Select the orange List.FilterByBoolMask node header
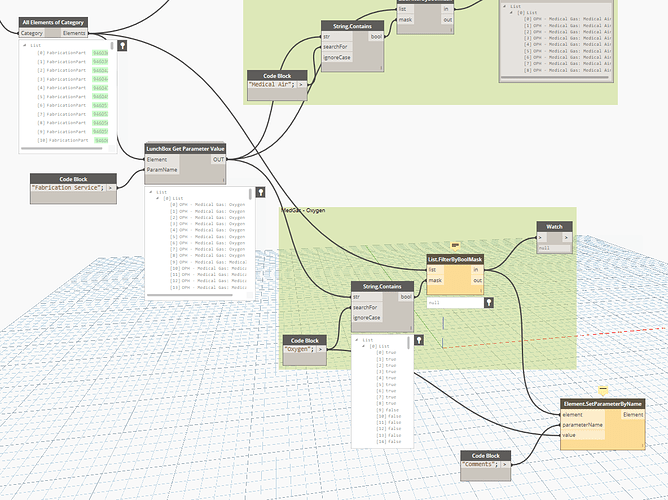668x500 pixels. (x=455, y=259)
